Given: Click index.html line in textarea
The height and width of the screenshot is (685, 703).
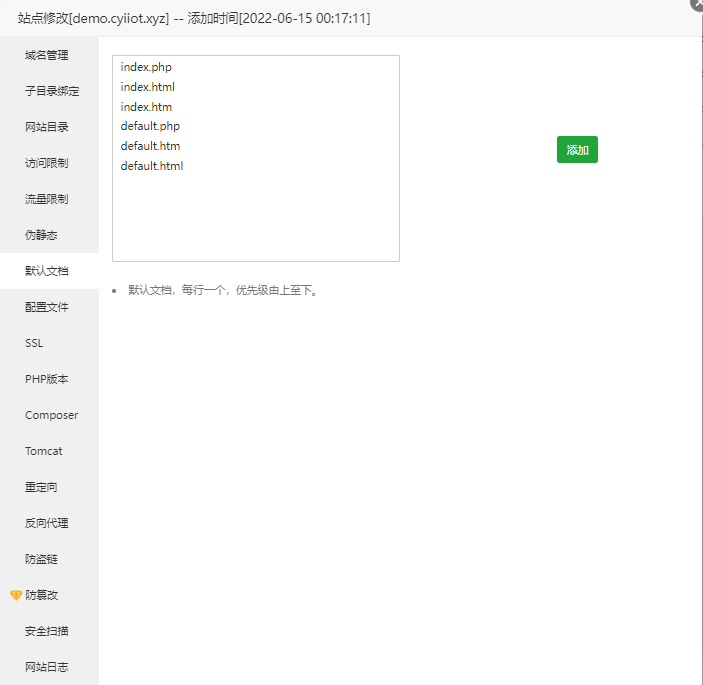Looking at the screenshot, I should (148, 87).
